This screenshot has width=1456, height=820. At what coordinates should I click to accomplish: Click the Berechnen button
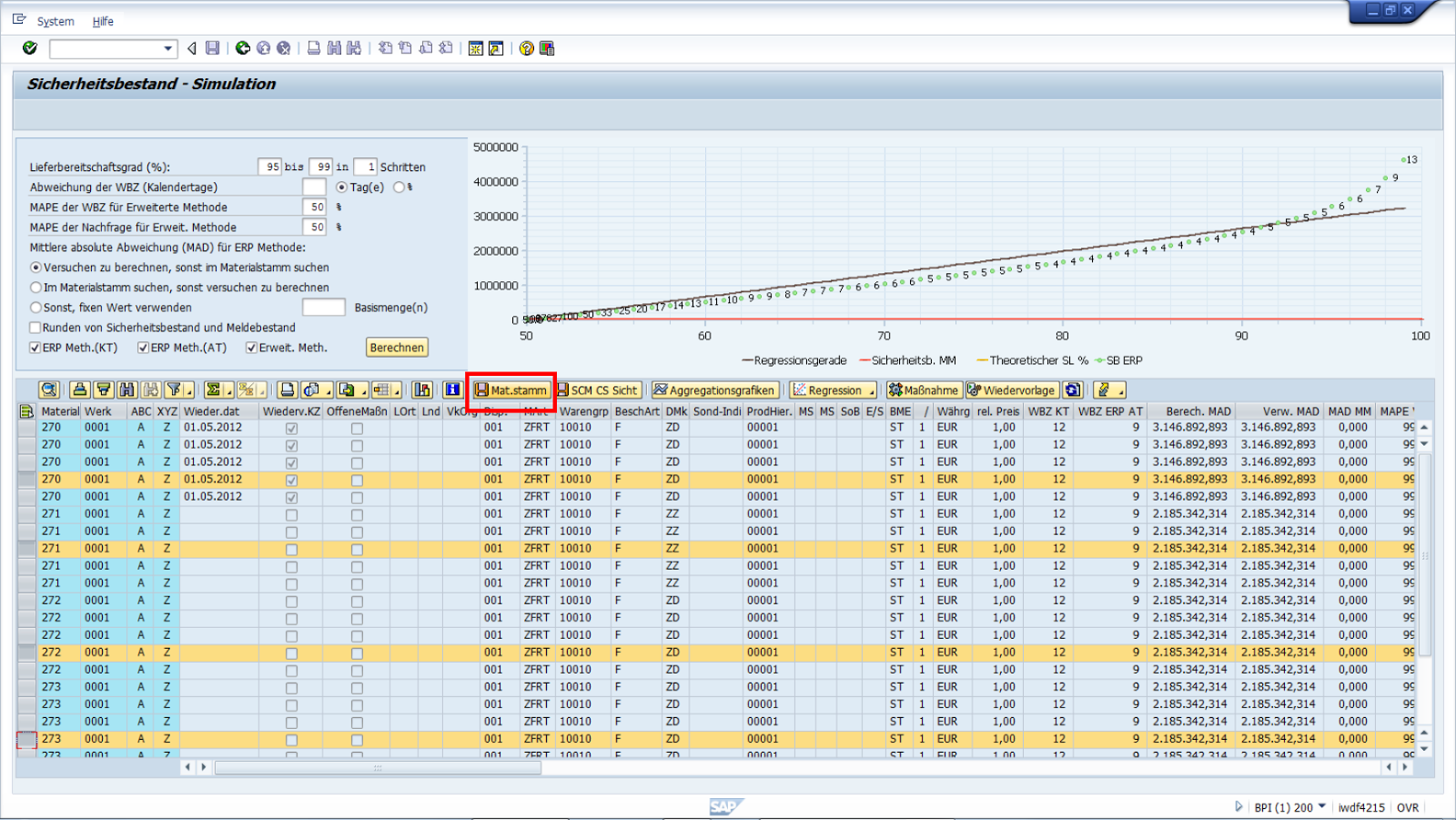coord(397,347)
